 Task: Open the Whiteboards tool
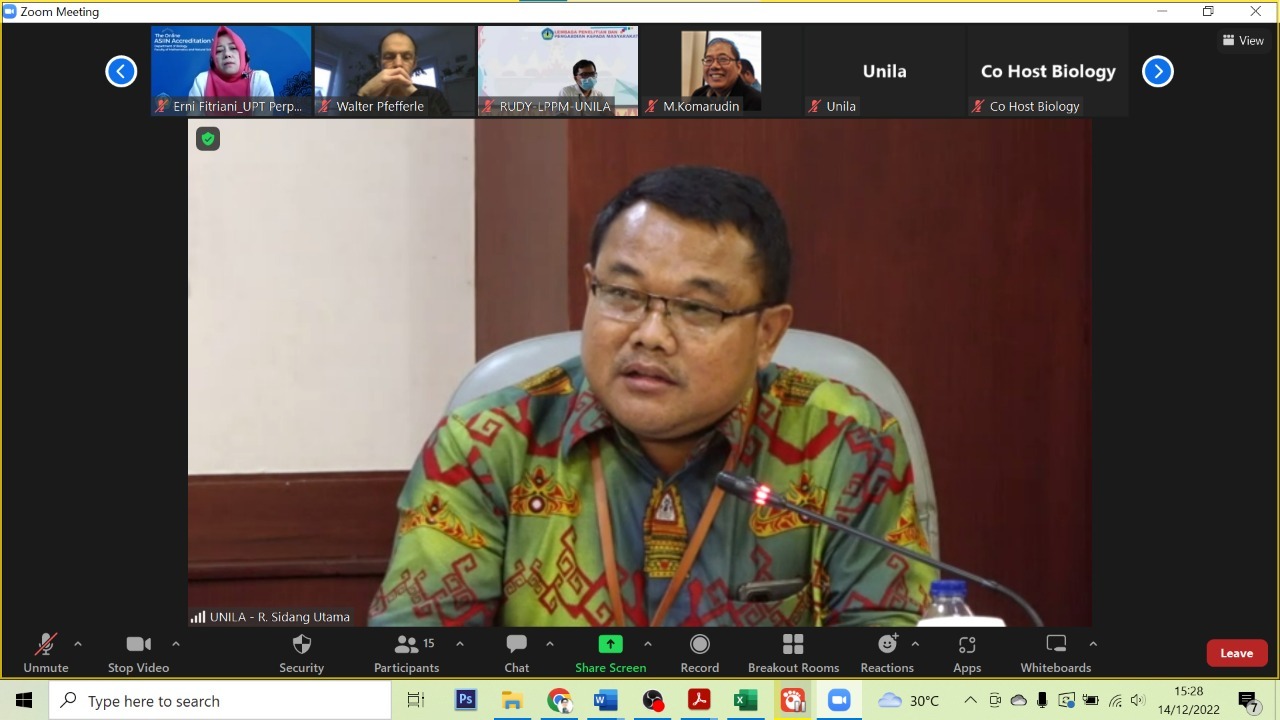click(x=1055, y=654)
